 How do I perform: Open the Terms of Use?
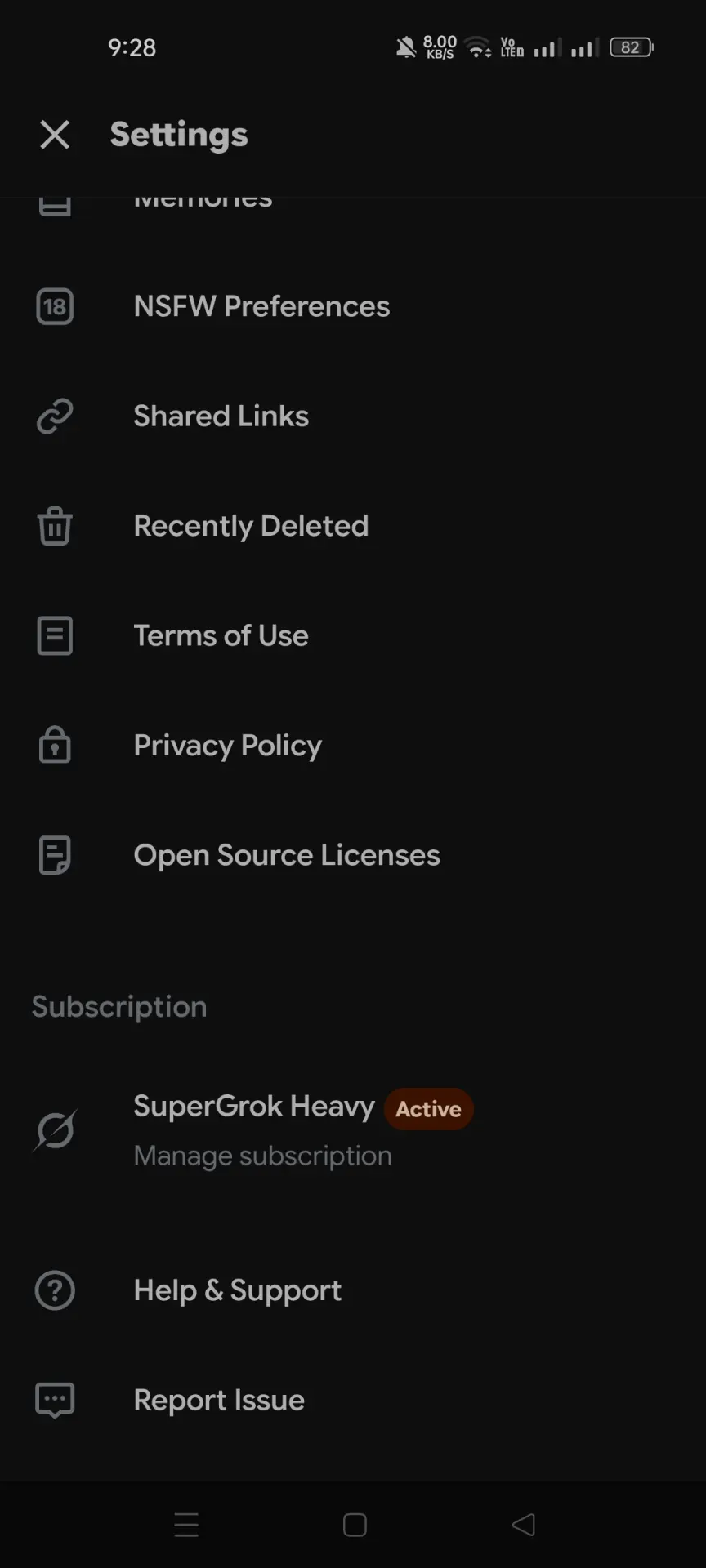coord(353,635)
